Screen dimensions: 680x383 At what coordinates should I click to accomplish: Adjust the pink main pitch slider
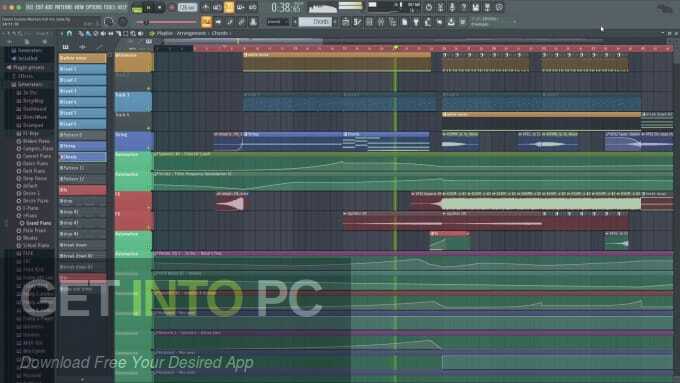coord(167,22)
